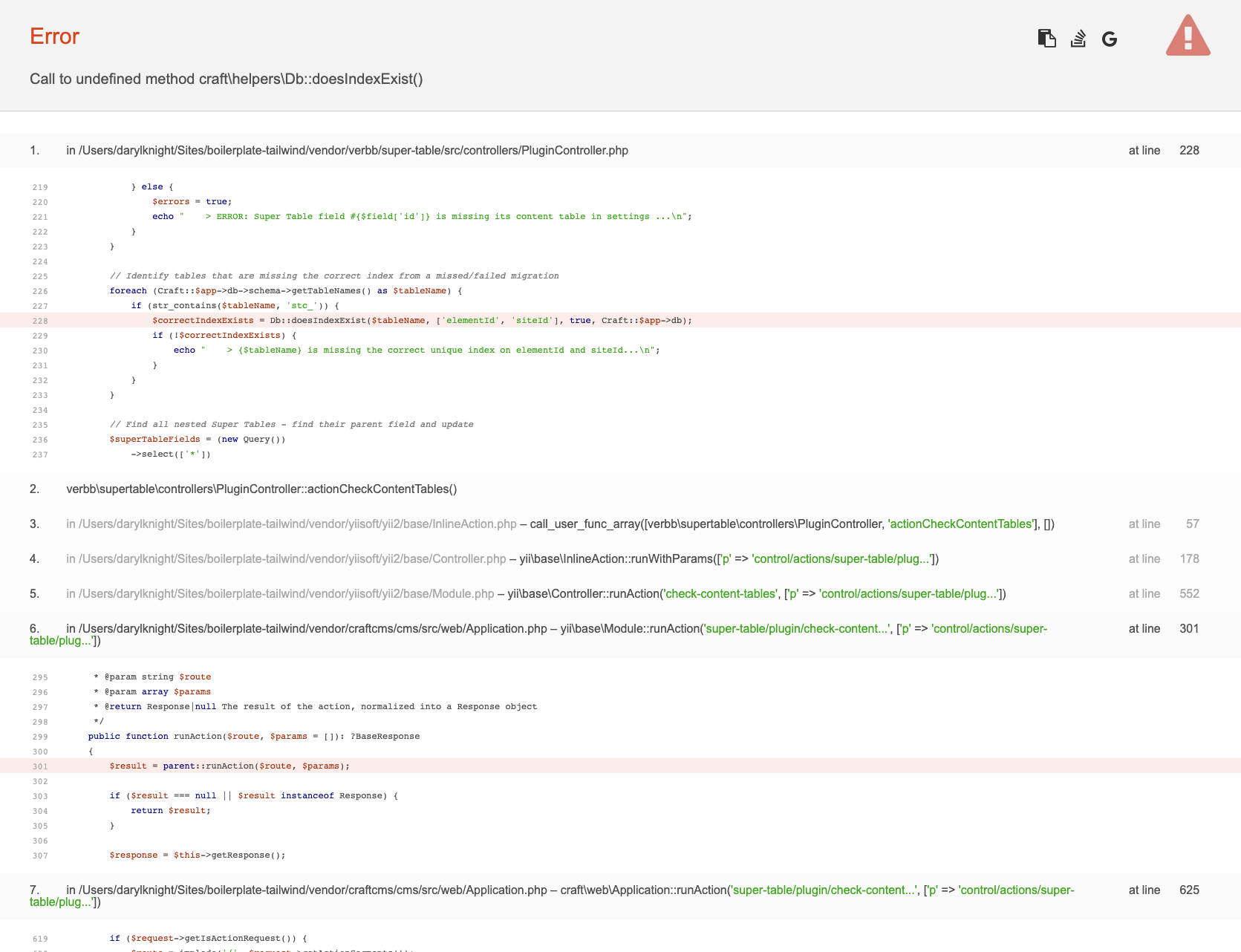The image size is (1241, 952).
Task: Expand stack frame 5 for Module.php
Action: coord(279,593)
